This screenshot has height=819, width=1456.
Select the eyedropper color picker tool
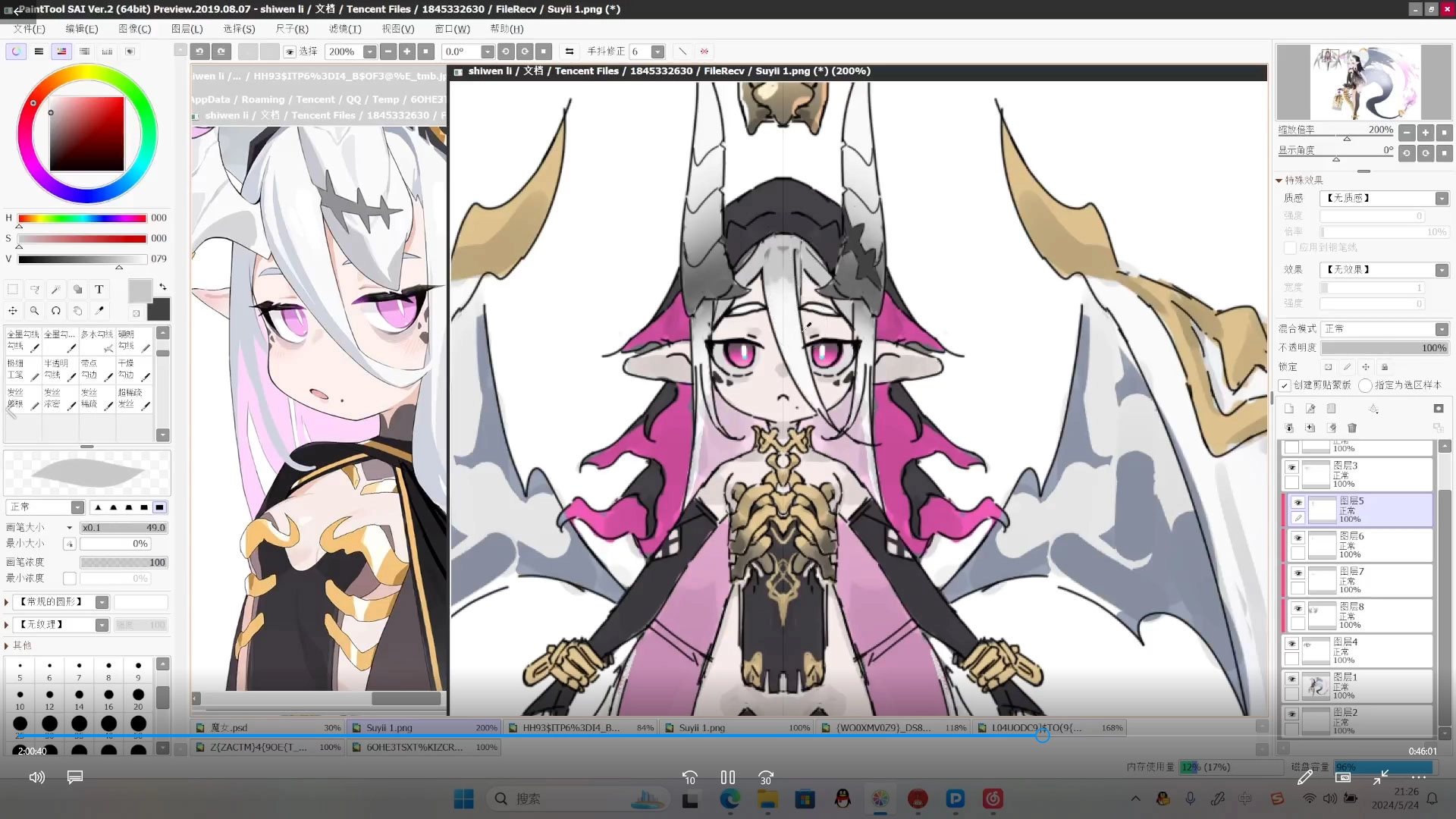click(99, 310)
